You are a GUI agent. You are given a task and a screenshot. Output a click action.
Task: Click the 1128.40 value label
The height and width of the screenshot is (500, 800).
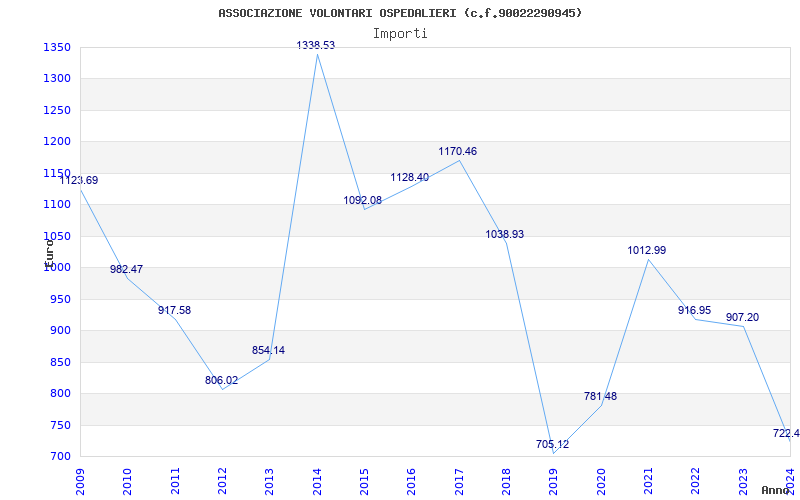pyautogui.click(x=410, y=178)
